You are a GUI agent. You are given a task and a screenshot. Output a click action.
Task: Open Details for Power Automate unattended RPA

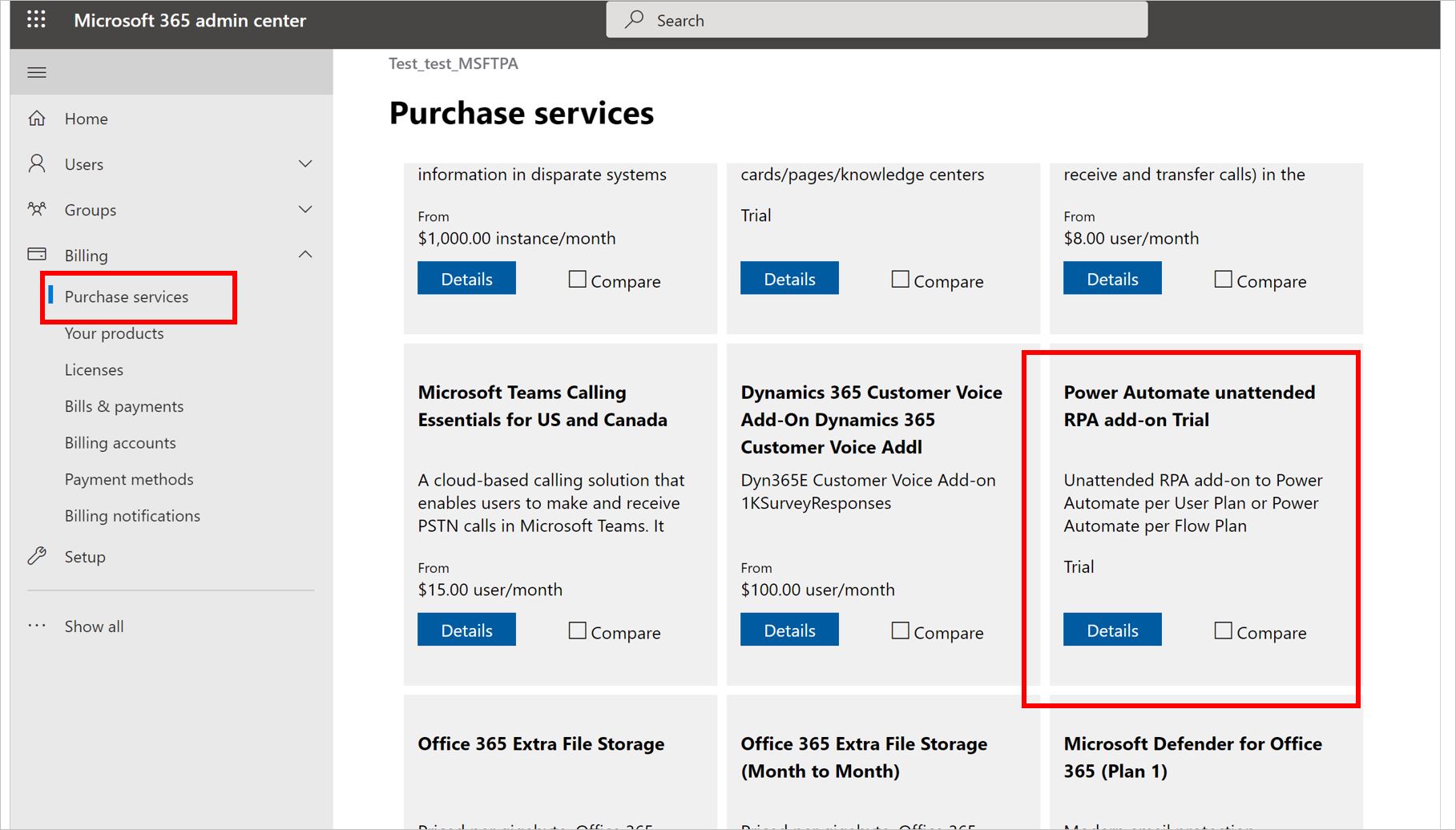click(1112, 630)
